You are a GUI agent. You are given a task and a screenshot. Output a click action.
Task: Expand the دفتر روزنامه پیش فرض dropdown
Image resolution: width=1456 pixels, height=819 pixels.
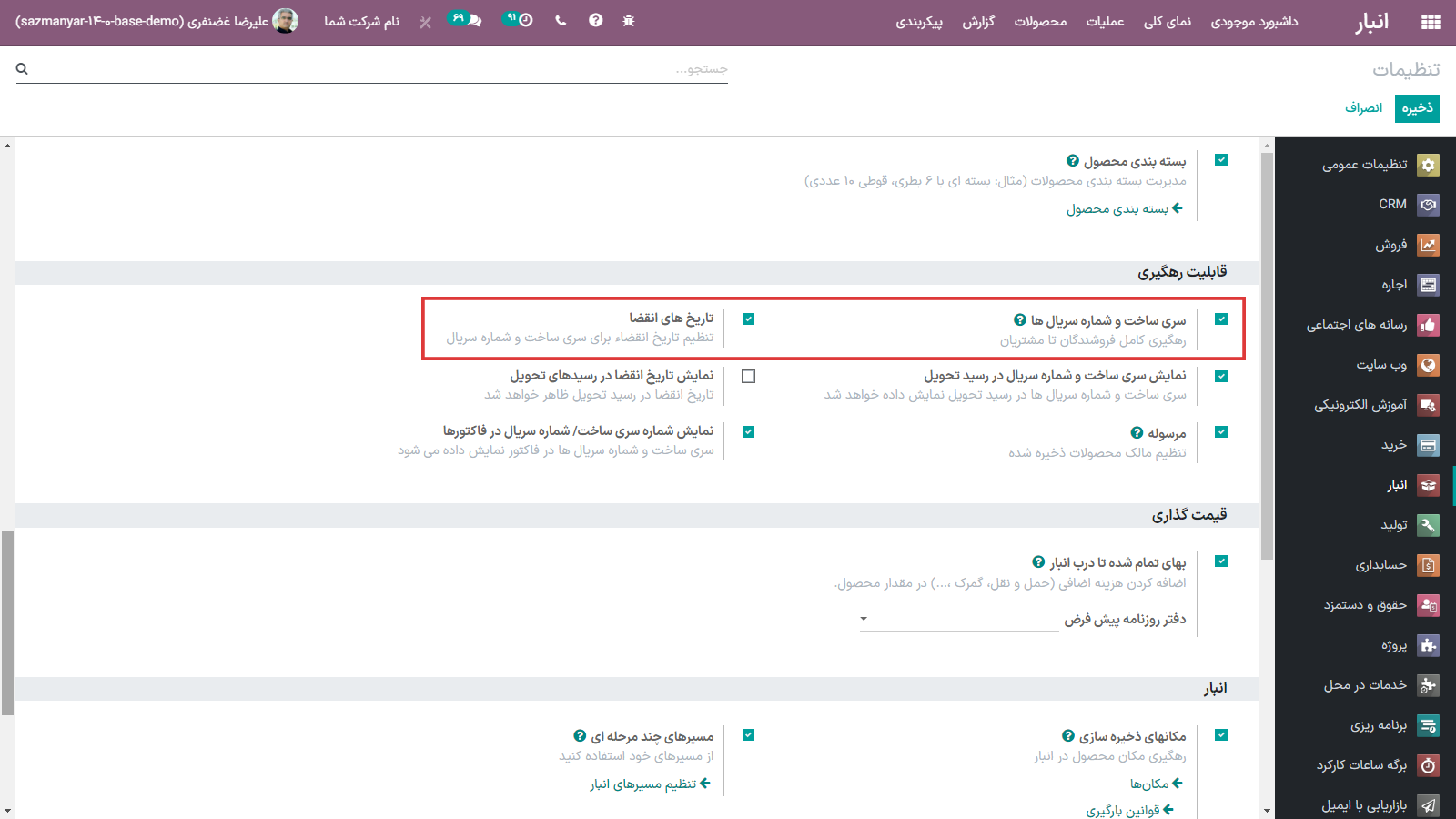coord(960,620)
